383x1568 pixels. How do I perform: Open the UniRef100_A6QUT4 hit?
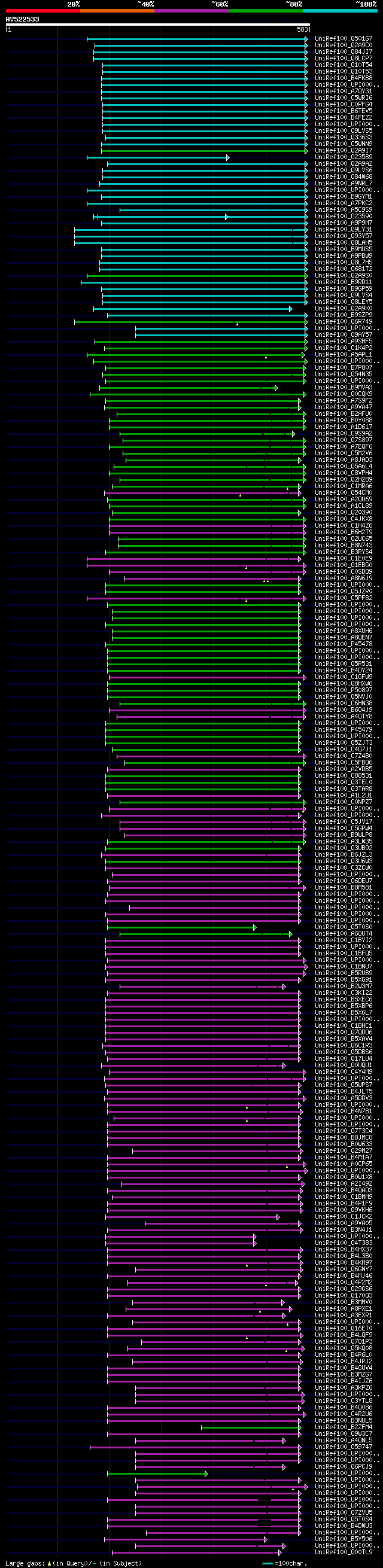(x=344, y=934)
